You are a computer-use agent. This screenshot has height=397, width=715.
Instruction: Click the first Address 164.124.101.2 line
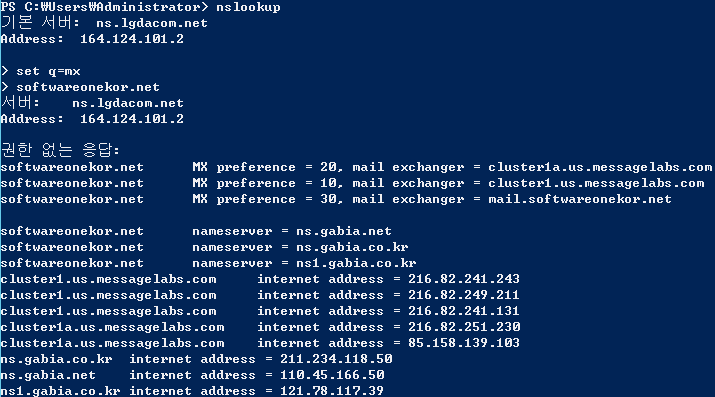(92, 39)
